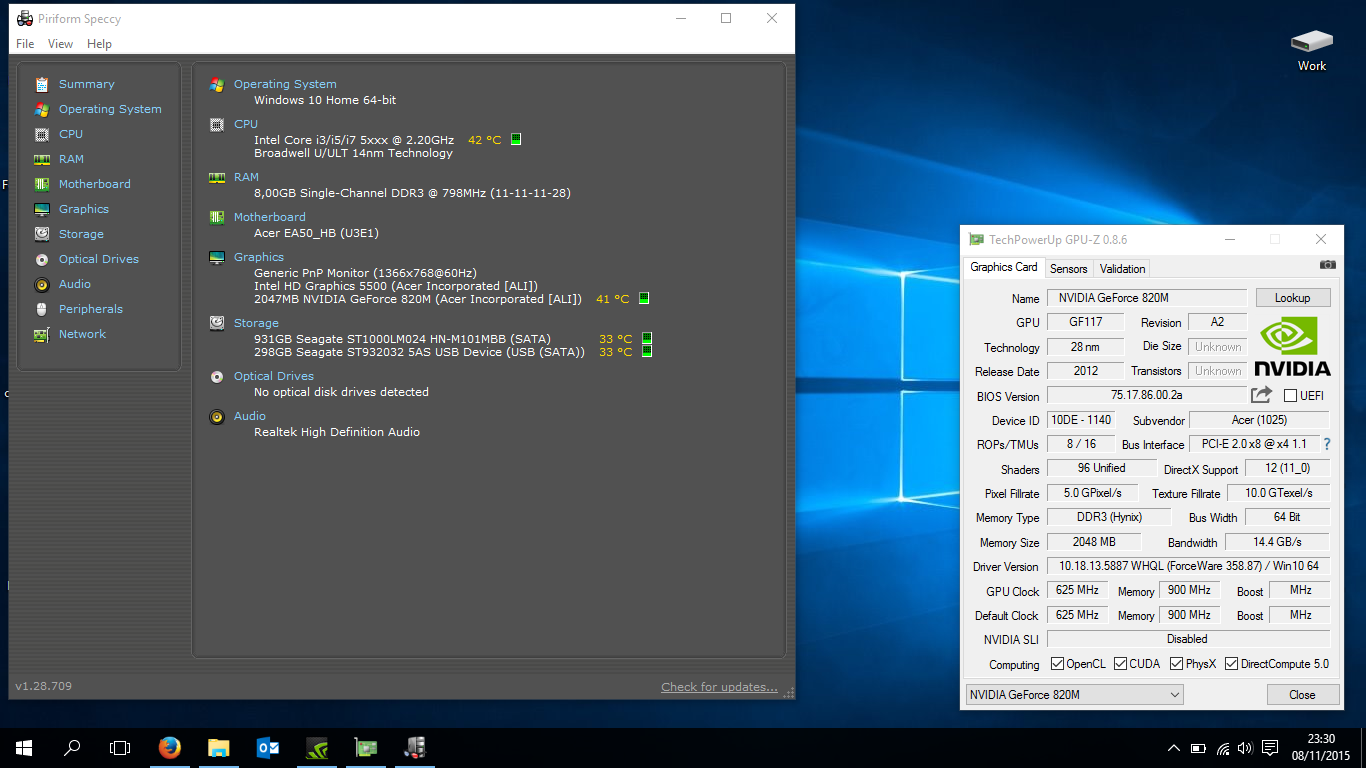Toggle the DirectCompute 5.0 checkbox

click(1232, 664)
